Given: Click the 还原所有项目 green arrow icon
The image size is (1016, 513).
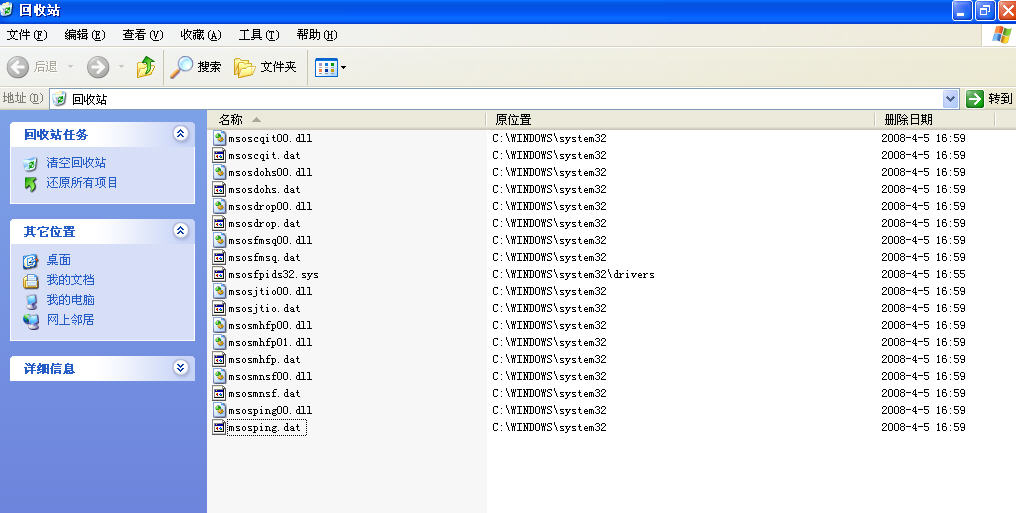Looking at the screenshot, I should click(x=30, y=184).
